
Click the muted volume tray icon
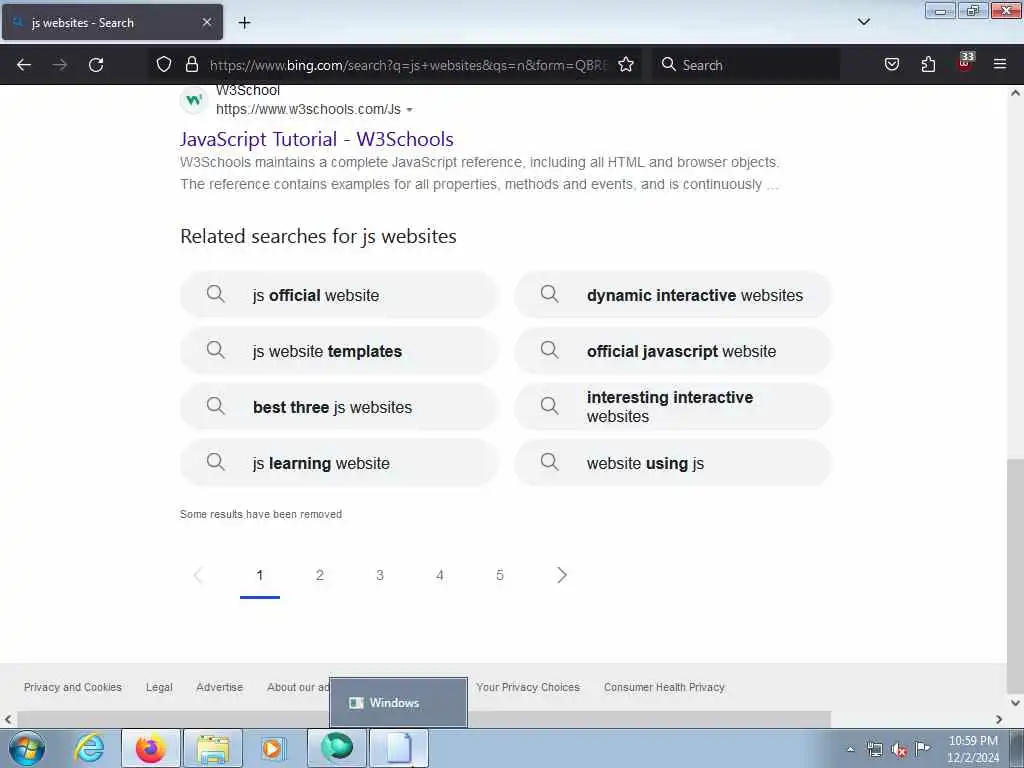point(899,750)
